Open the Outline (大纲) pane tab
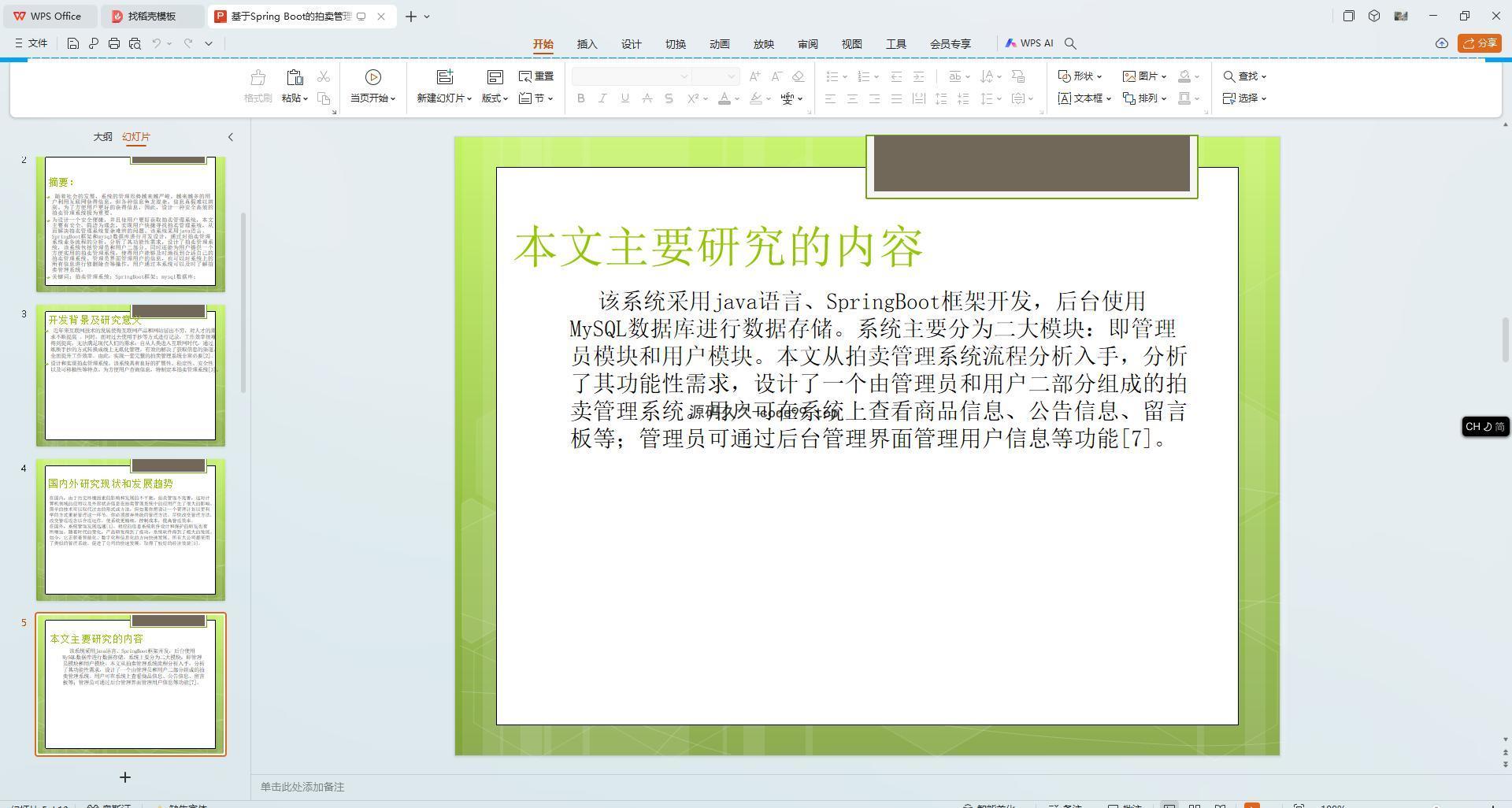This screenshot has width=1512, height=808. (102, 137)
